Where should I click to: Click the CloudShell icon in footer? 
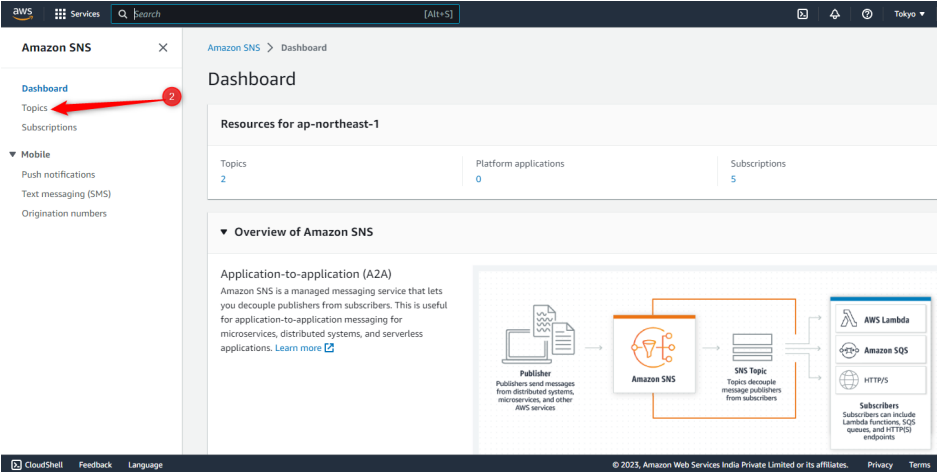pos(16,465)
